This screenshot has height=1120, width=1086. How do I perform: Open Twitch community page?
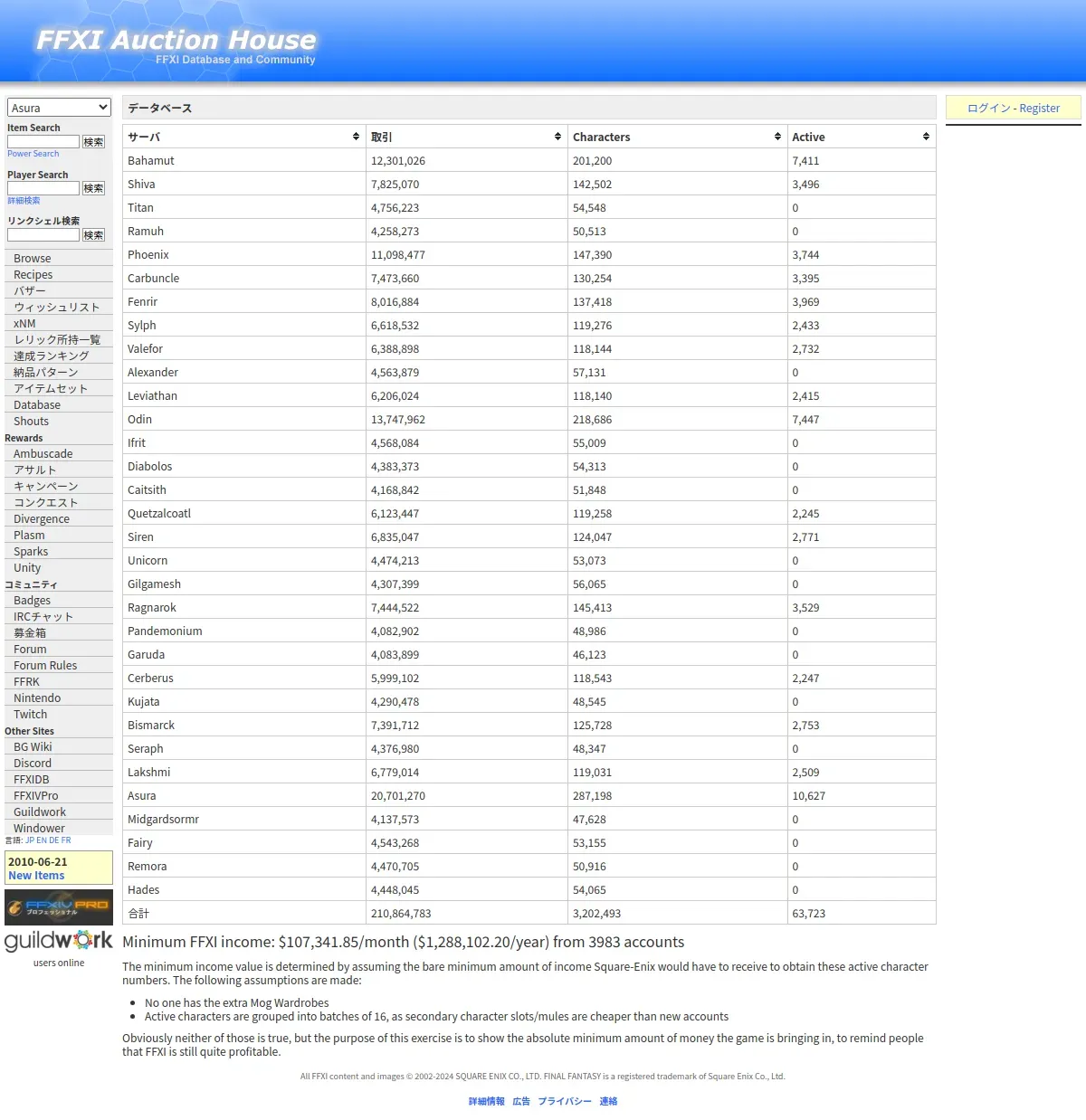(x=59, y=714)
